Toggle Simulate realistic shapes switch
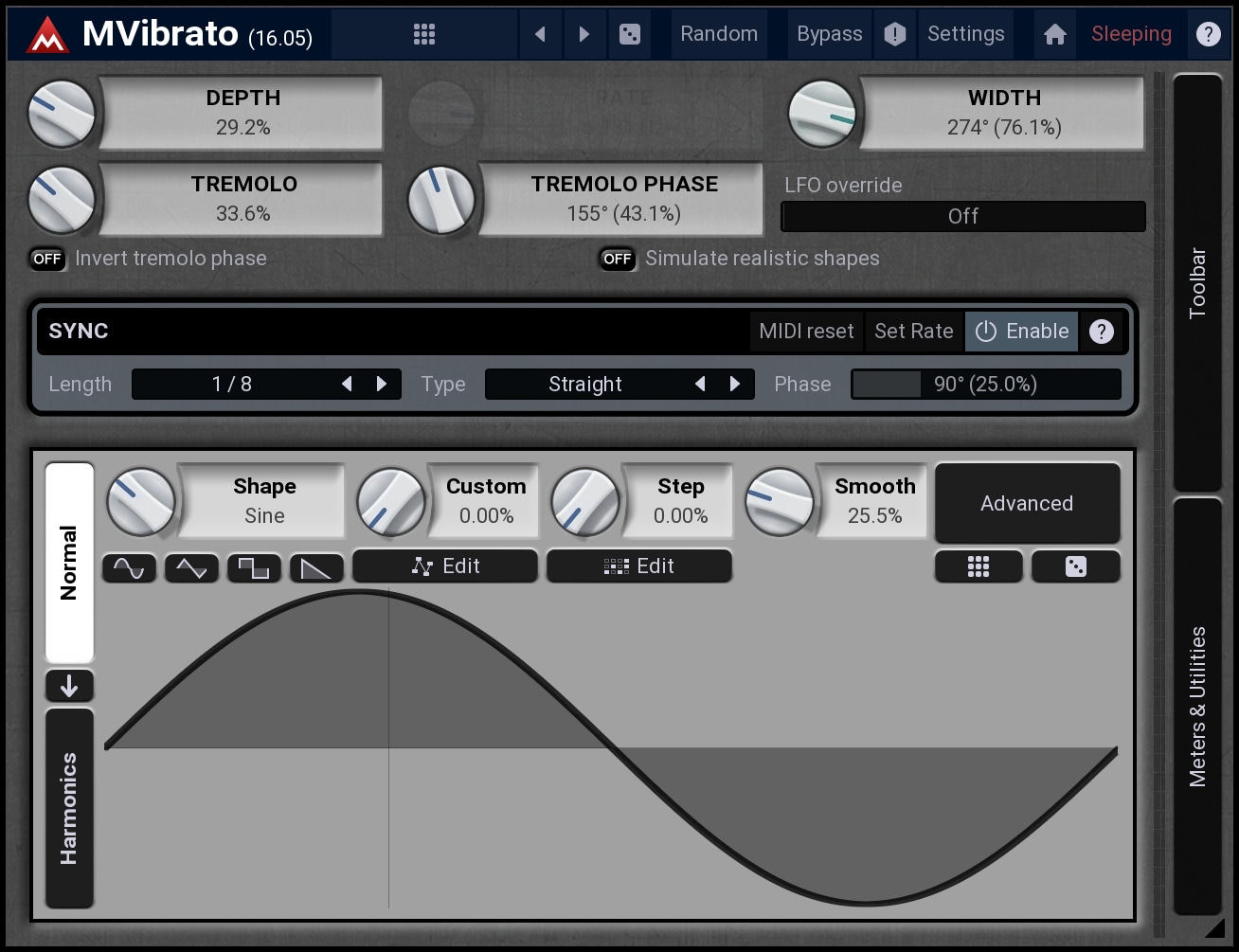The height and width of the screenshot is (952, 1239). click(x=617, y=259)
